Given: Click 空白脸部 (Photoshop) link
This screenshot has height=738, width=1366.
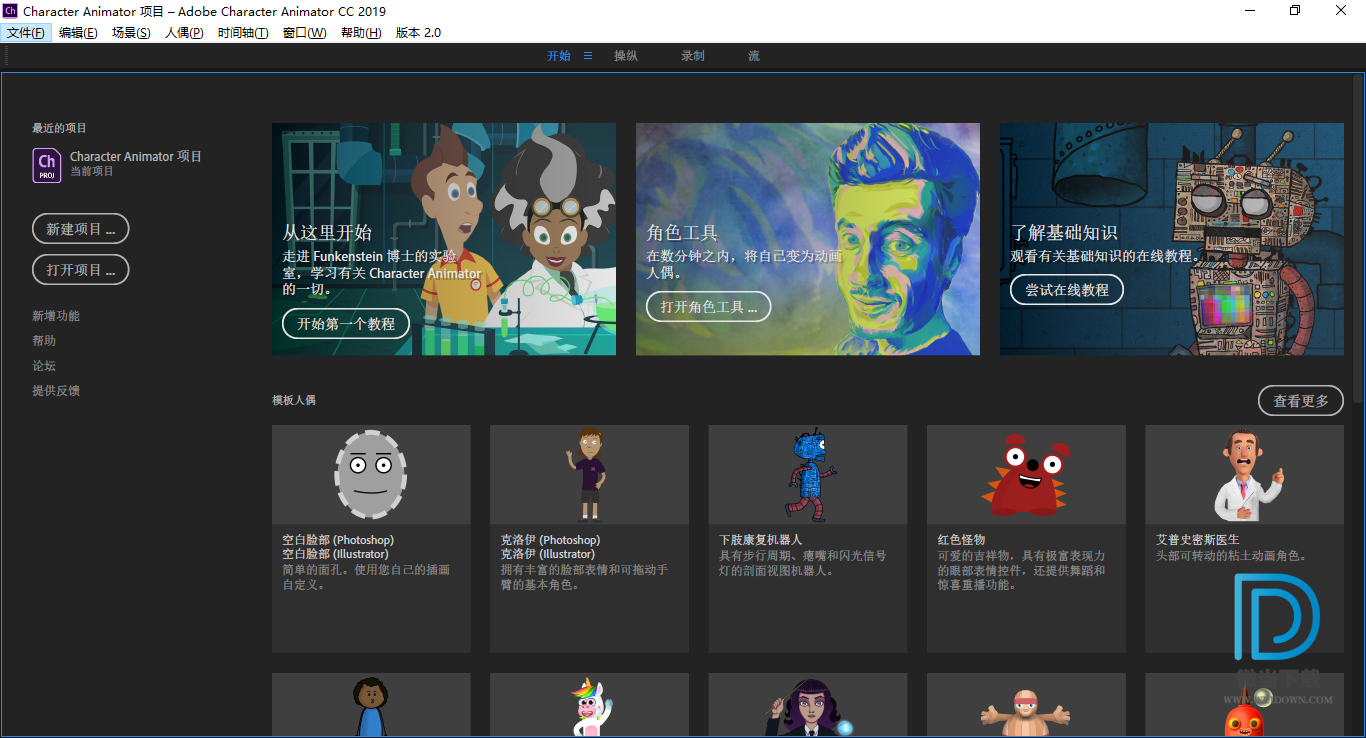Looking at the screenshot, I should [338, 540].
